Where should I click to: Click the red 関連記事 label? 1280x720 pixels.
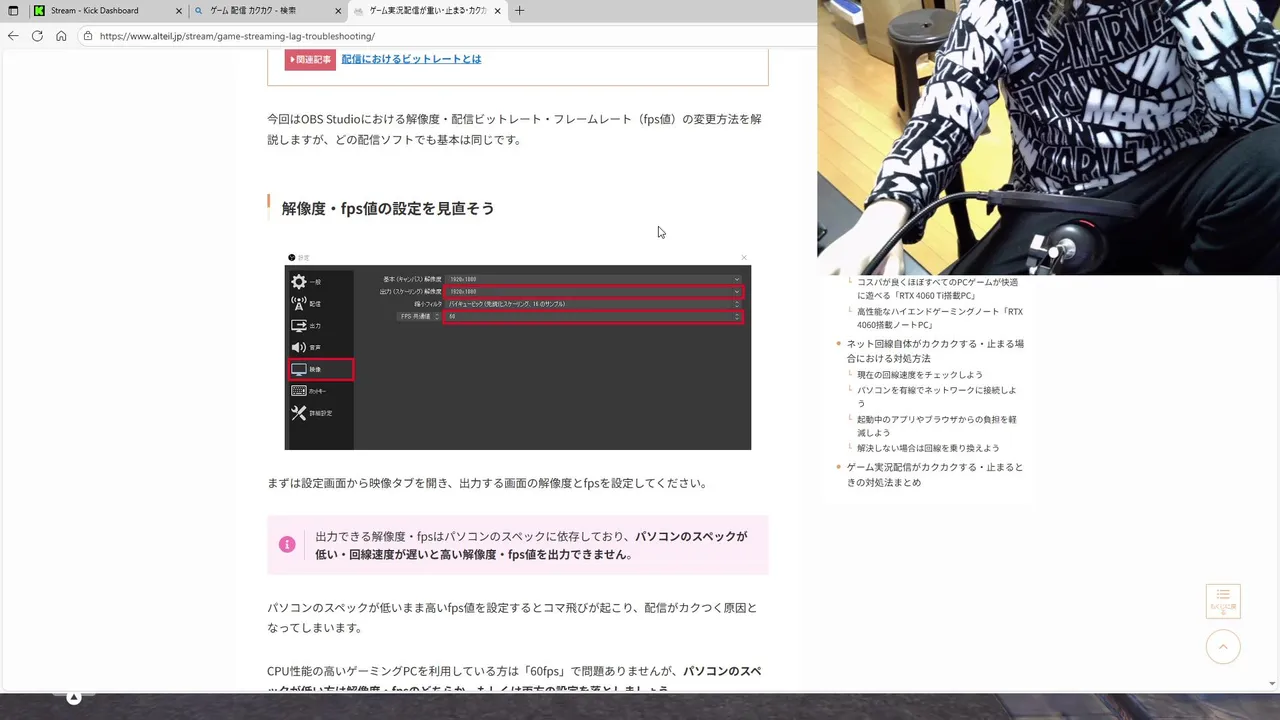(310, 60)
